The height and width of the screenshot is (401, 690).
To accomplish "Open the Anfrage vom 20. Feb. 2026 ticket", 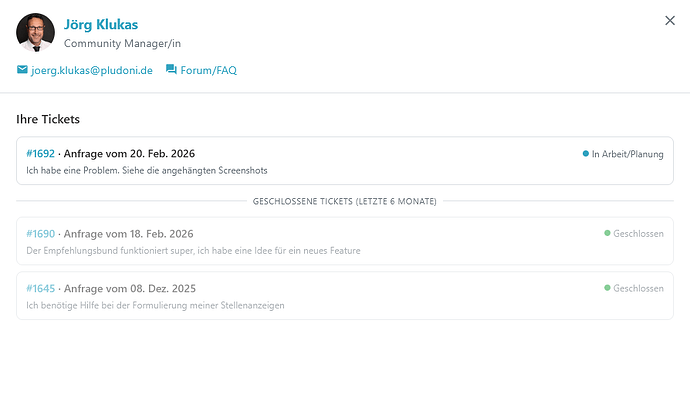I will pyautogui.click(x=129, y=154).
